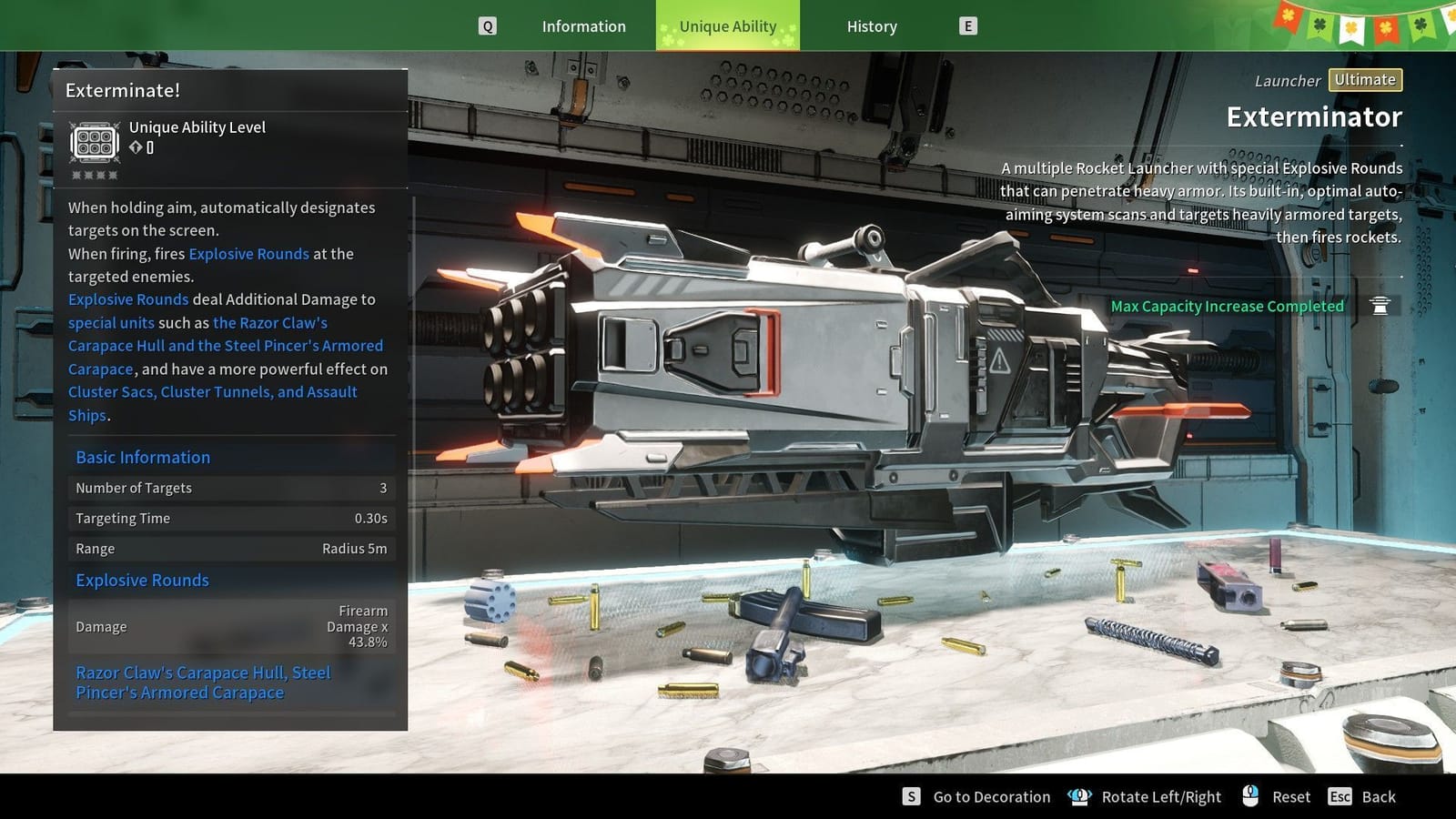
Task: Open the History tab
Action: (x=870, y=25)
